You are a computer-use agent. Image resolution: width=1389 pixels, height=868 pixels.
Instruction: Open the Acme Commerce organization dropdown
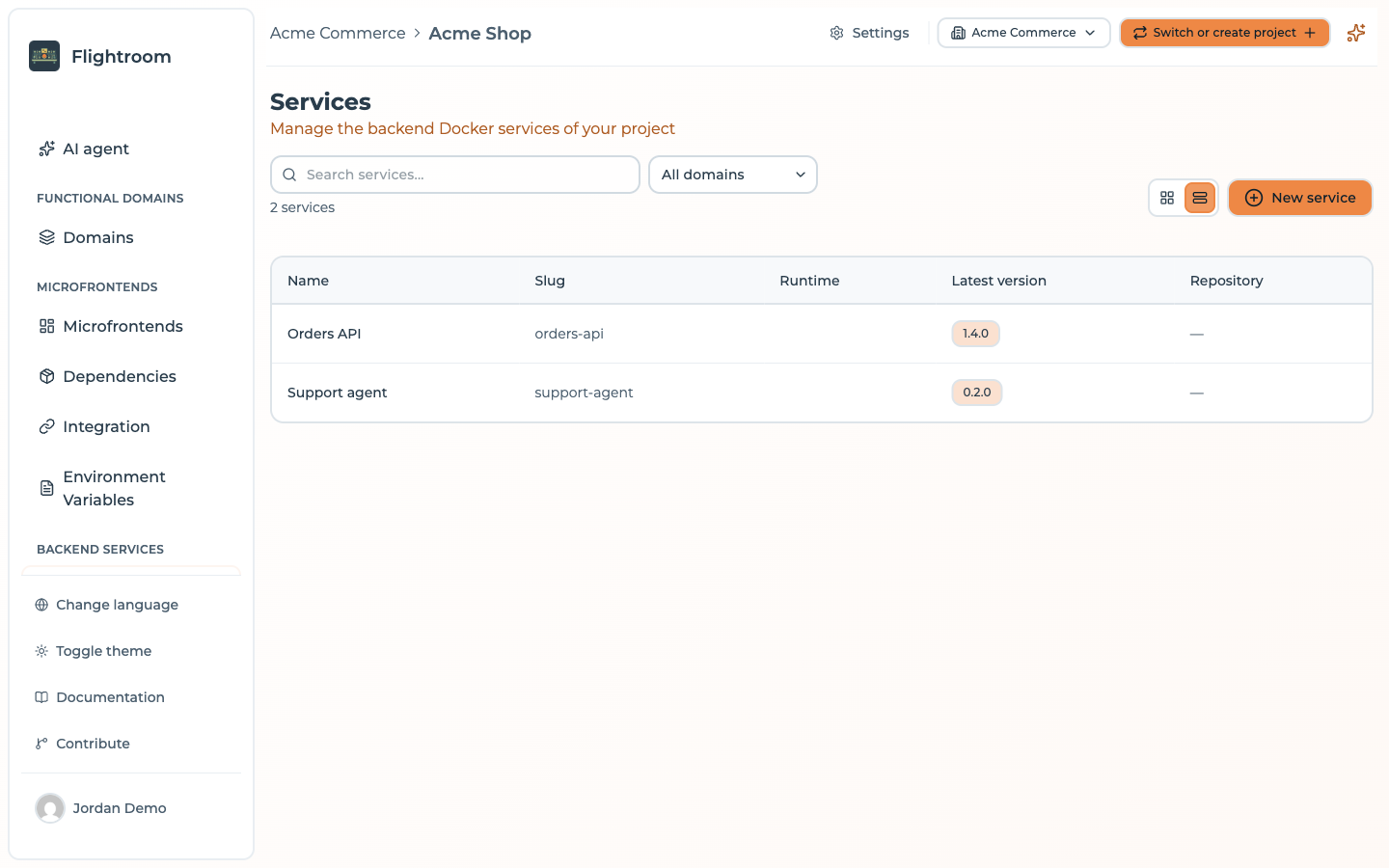pos(1023,33)
